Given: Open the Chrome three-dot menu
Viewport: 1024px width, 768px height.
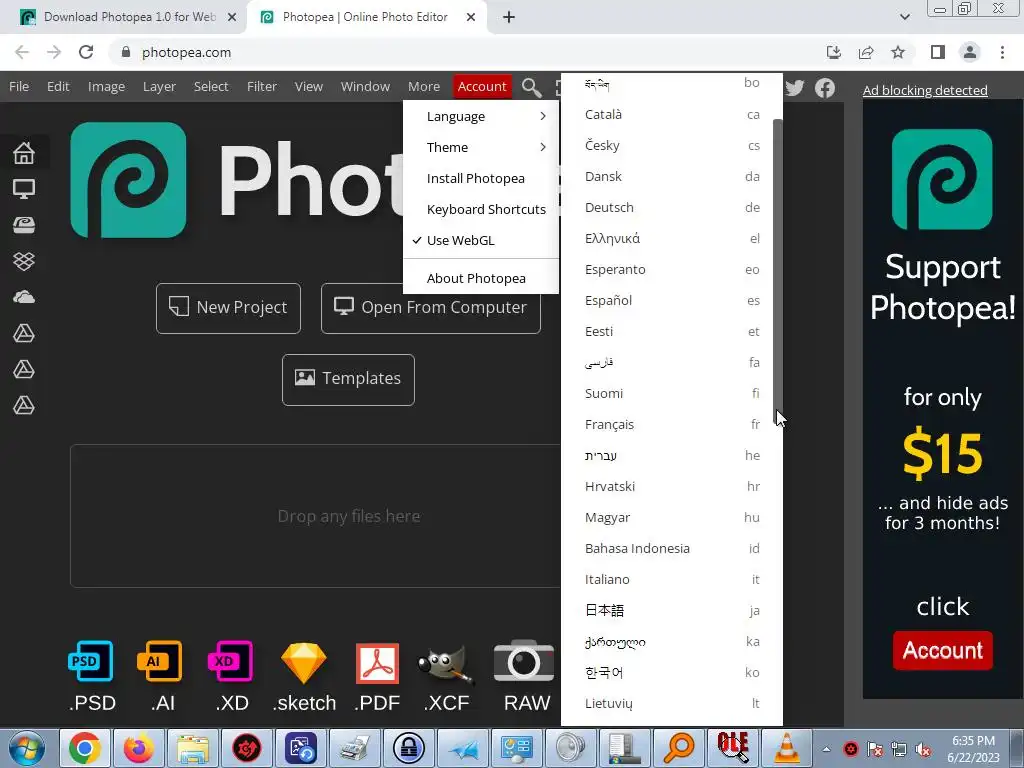Looking at the screenshot, I should [x=1002, y=52].
